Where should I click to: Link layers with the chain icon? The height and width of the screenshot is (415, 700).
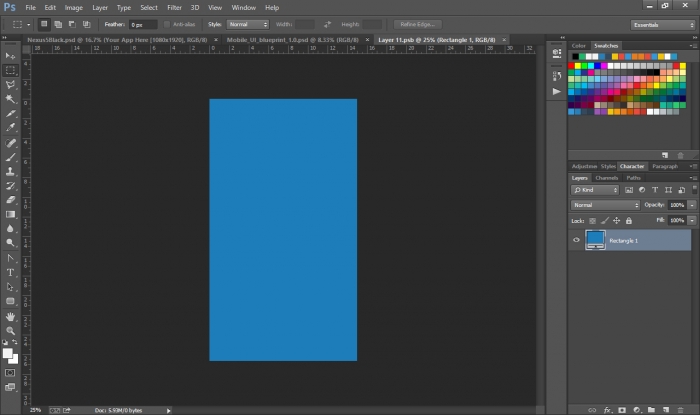click(592, 410)
